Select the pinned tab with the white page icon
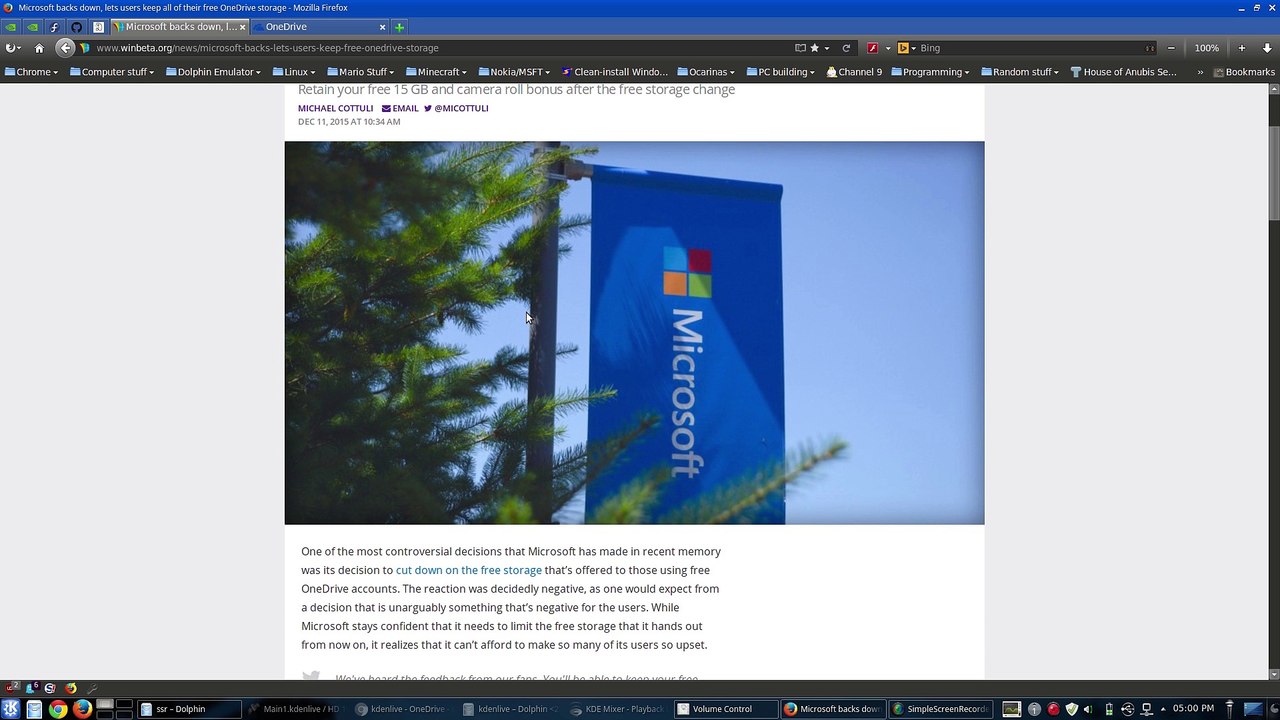Image resolution: width=1280 pixels, height=720 pixels. pyautogui.click(x=98, y=27)
